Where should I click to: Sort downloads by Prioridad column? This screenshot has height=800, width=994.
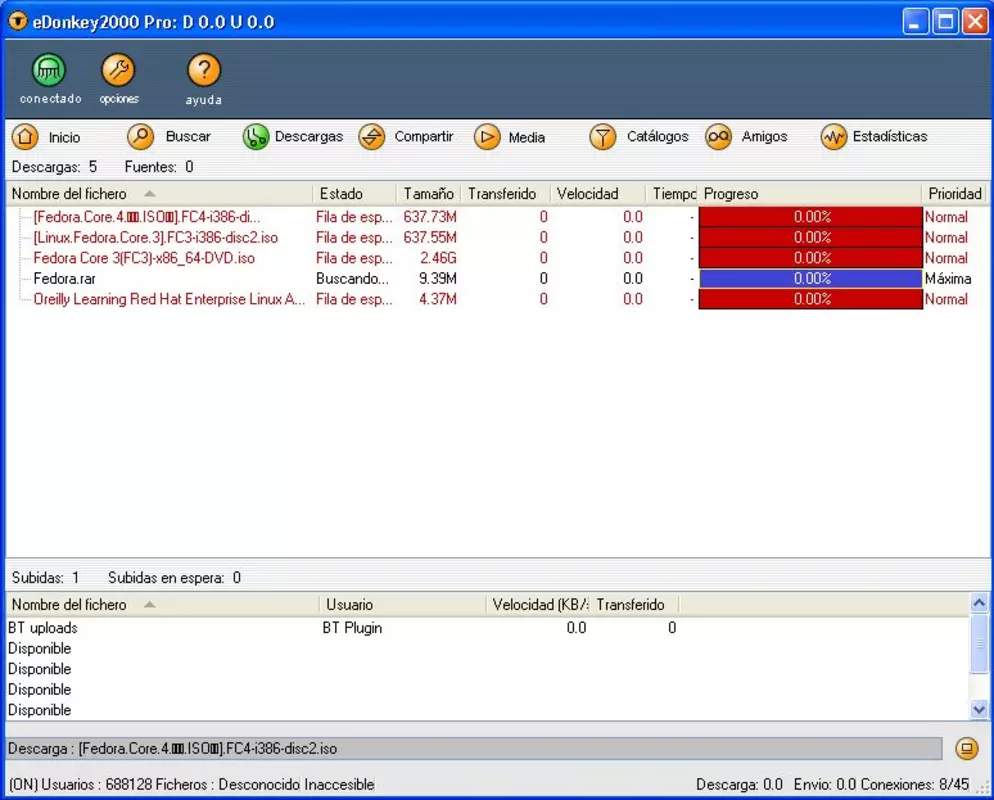[955, 194]
